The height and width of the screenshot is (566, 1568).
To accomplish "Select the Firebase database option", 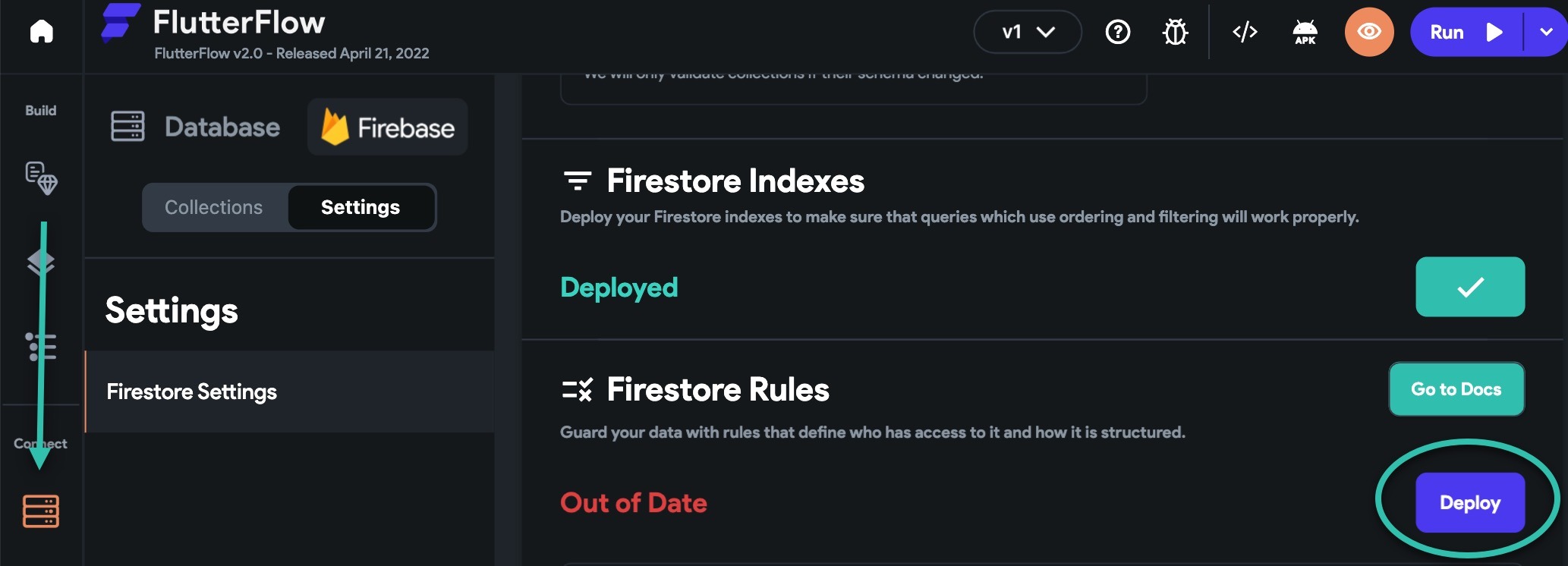I will (388, 127).
